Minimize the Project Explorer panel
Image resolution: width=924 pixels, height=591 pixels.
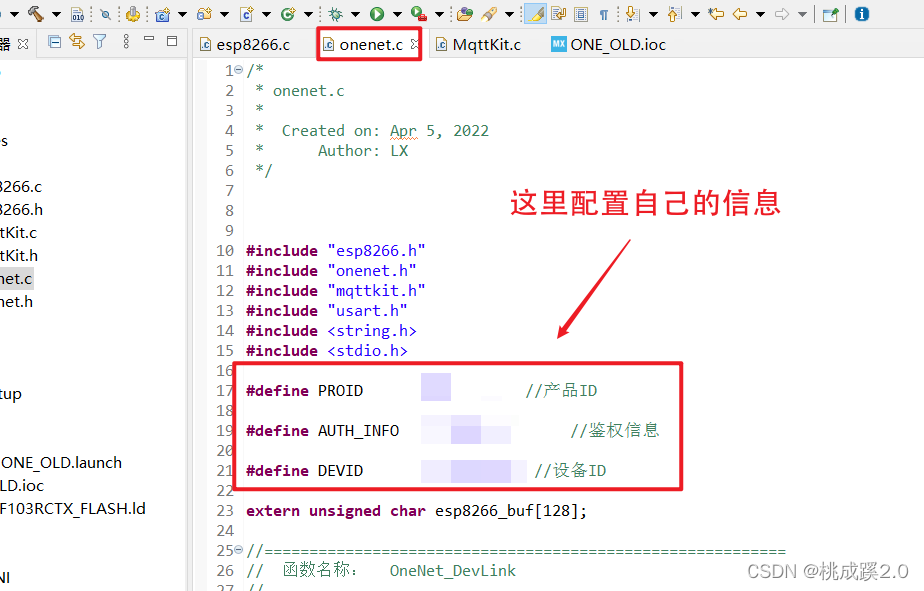point(149,39)
